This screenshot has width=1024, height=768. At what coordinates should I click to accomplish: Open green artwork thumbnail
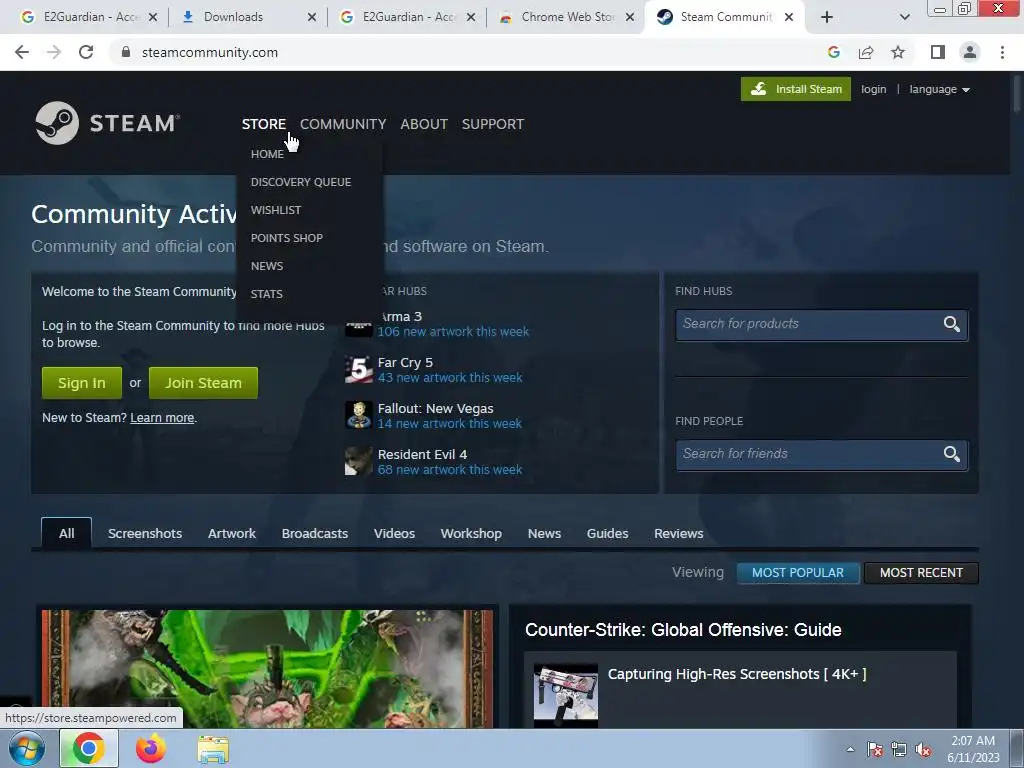pyautogui.click(x=267, y=669)
